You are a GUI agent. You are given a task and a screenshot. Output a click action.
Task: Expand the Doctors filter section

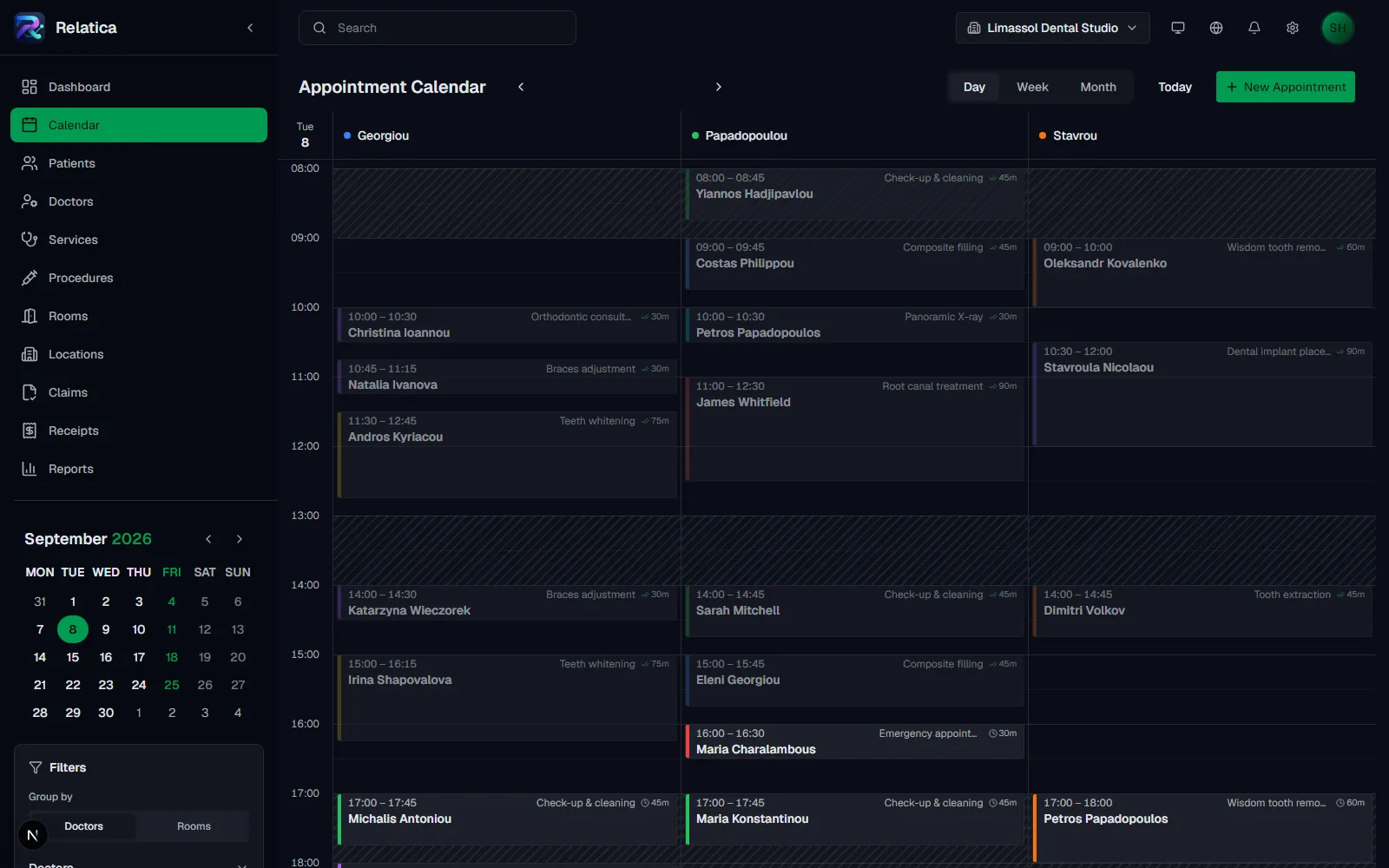tap(139, 865)
